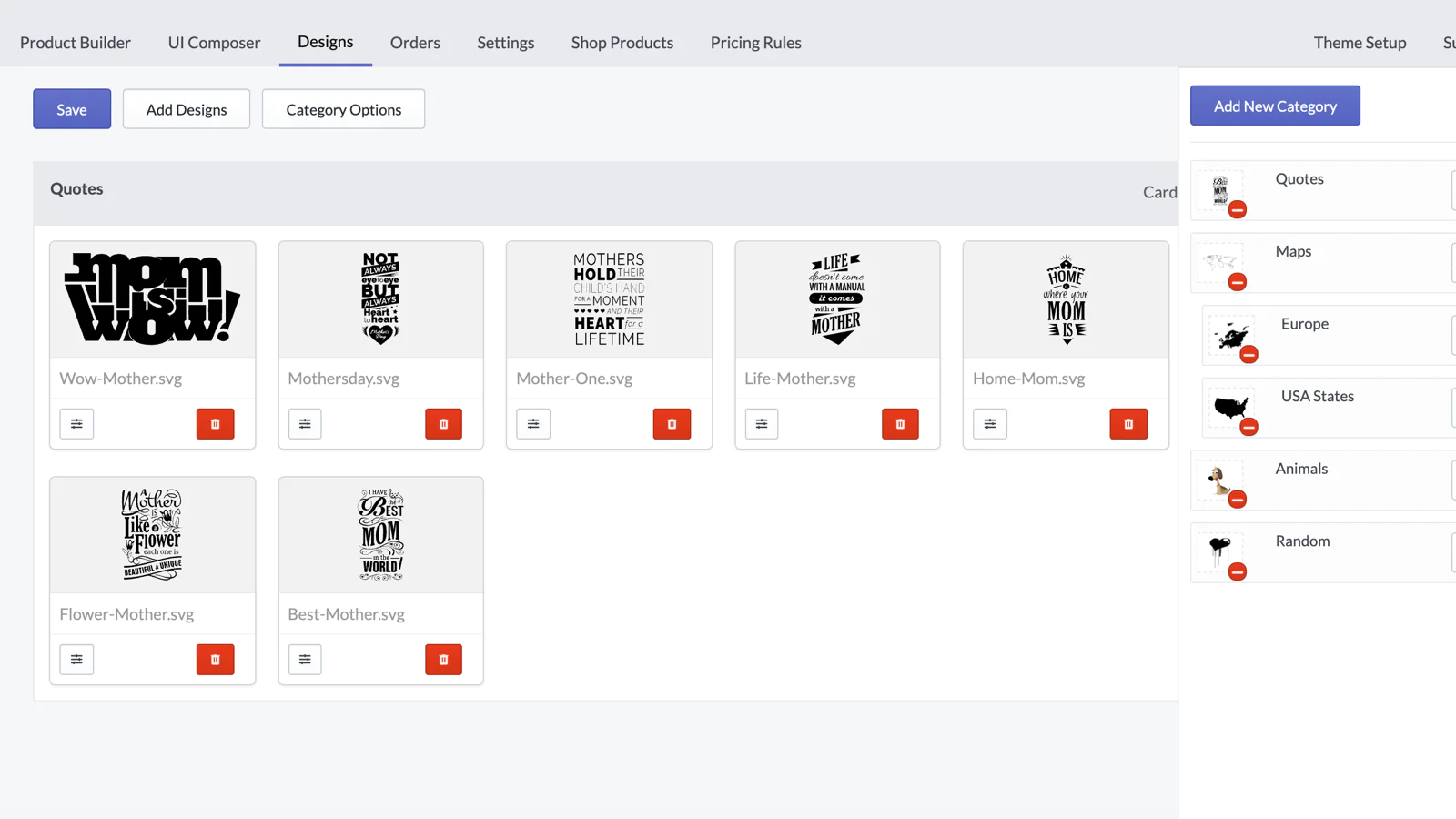Screen dimensions: 1456x819
Task: Delete the Wow-Mother.svg design
Action: coord(215,424)
